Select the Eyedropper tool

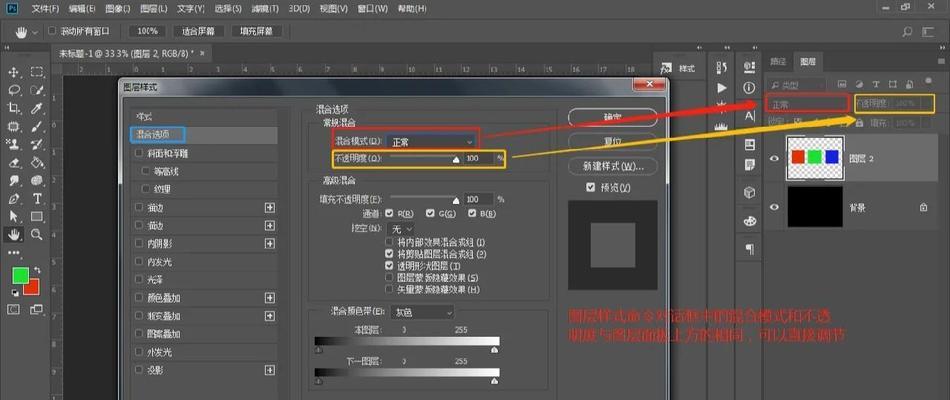point(37,108)
